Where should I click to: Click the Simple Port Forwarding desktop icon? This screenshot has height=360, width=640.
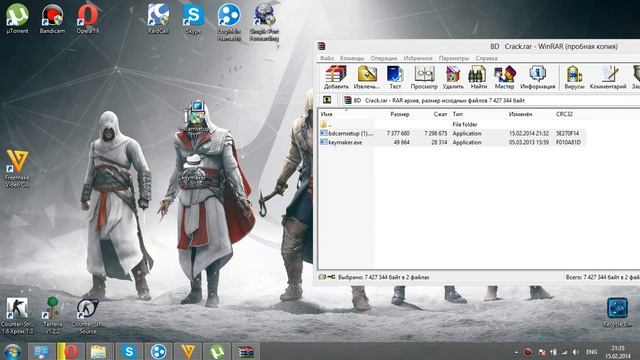pyautogui.click(x=264, y=22)
